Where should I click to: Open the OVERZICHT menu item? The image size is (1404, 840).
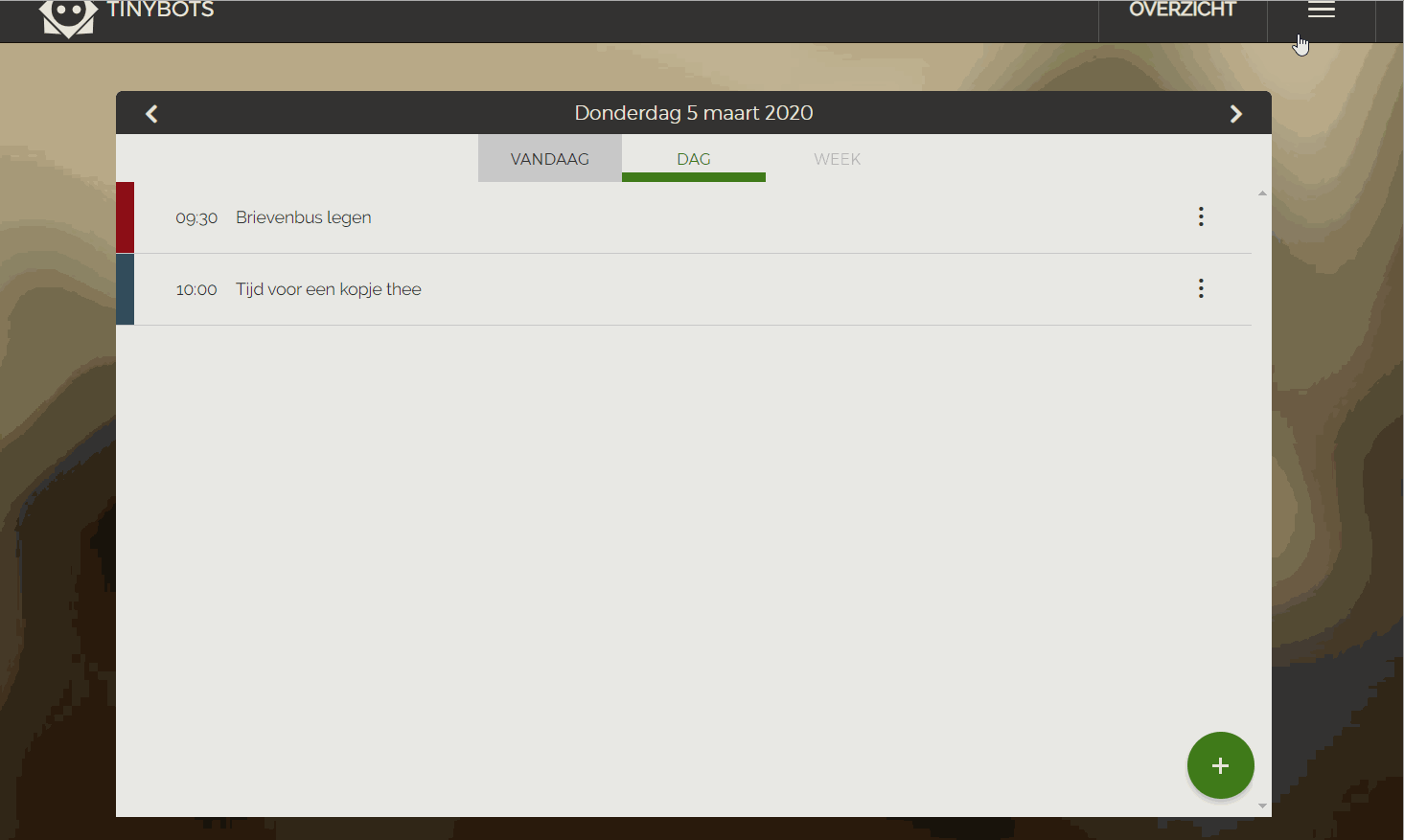click(1183, 11)
